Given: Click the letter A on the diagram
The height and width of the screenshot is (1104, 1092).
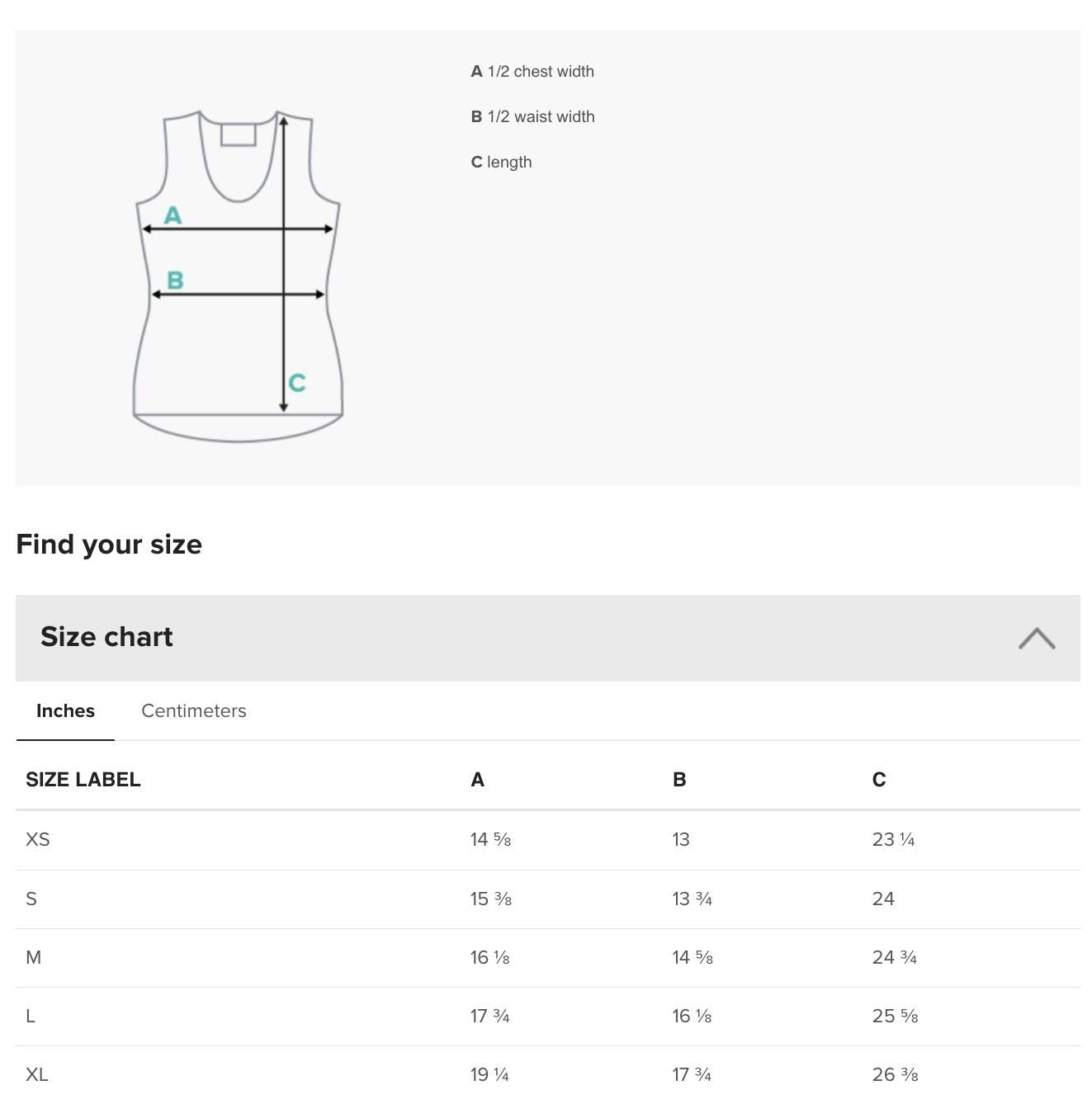Looking at the screenshot, I should [x=173, y=215].
